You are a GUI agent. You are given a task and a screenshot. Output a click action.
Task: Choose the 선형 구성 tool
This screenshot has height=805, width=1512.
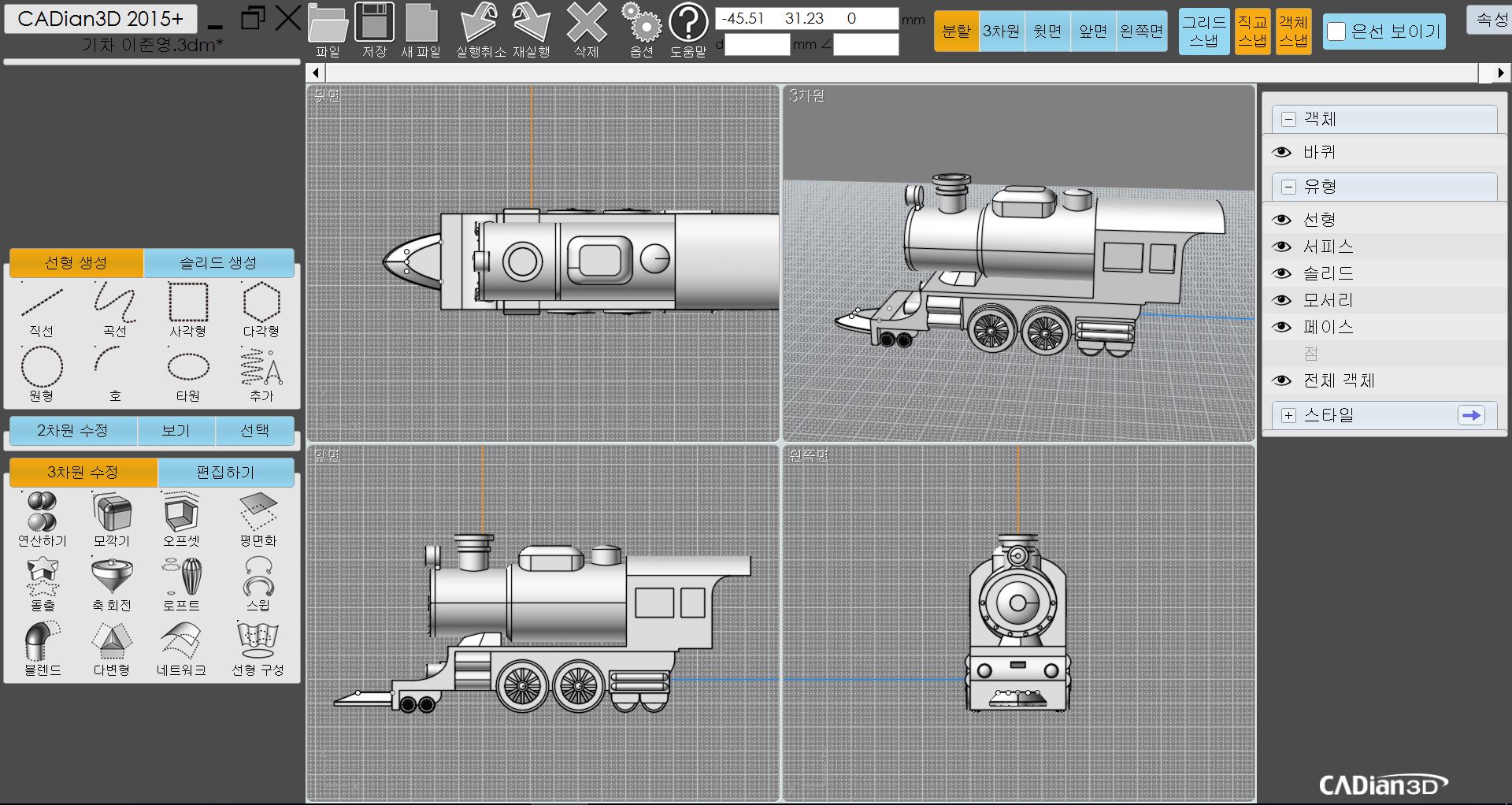[258, 640]
